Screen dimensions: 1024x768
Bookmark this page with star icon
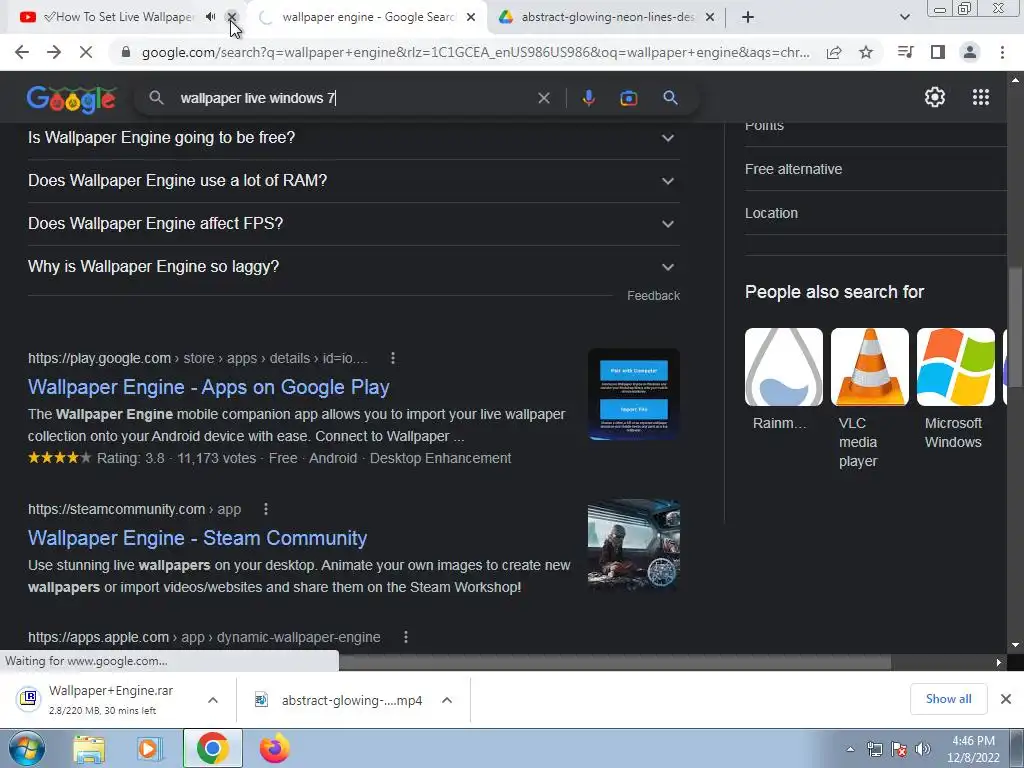point(866,52)
